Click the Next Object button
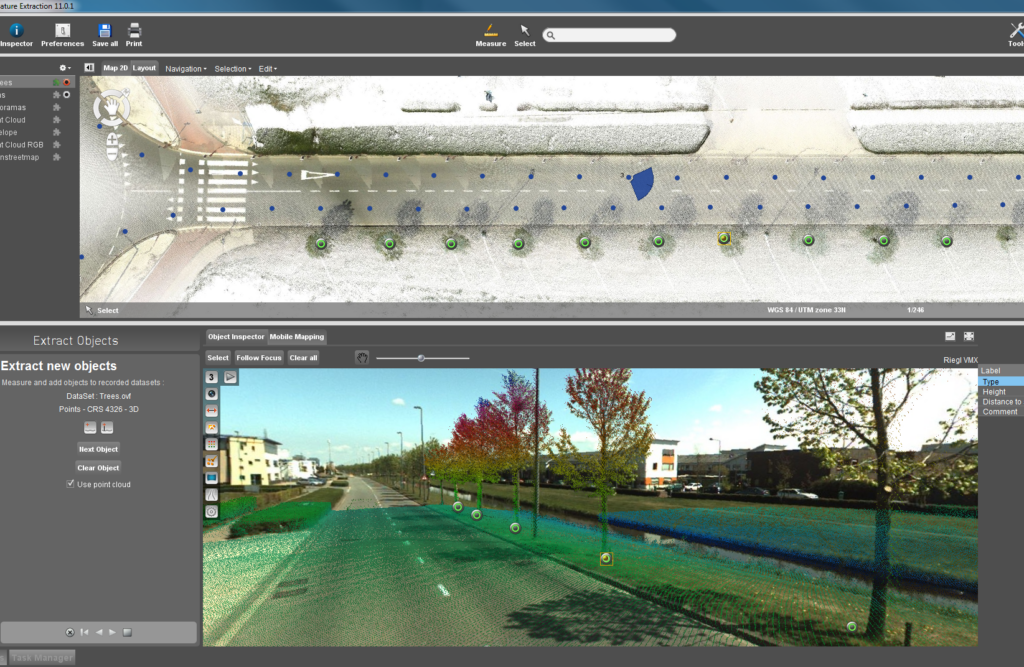 pos(99,449)
